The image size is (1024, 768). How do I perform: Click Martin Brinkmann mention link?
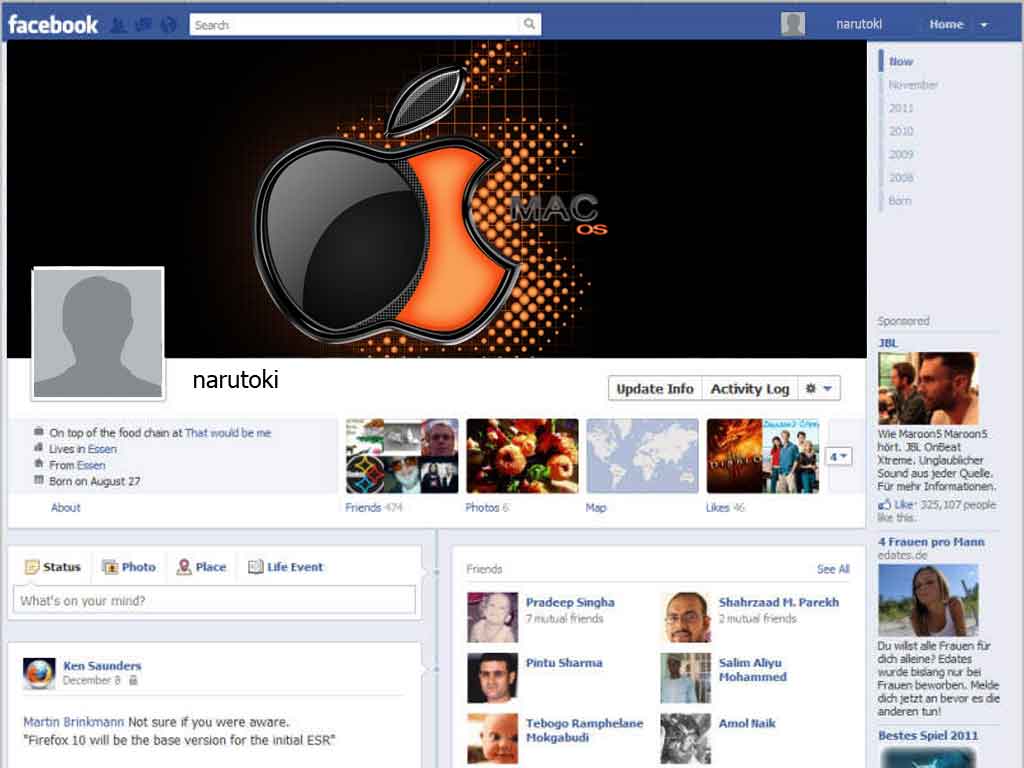tap(74, 722)
